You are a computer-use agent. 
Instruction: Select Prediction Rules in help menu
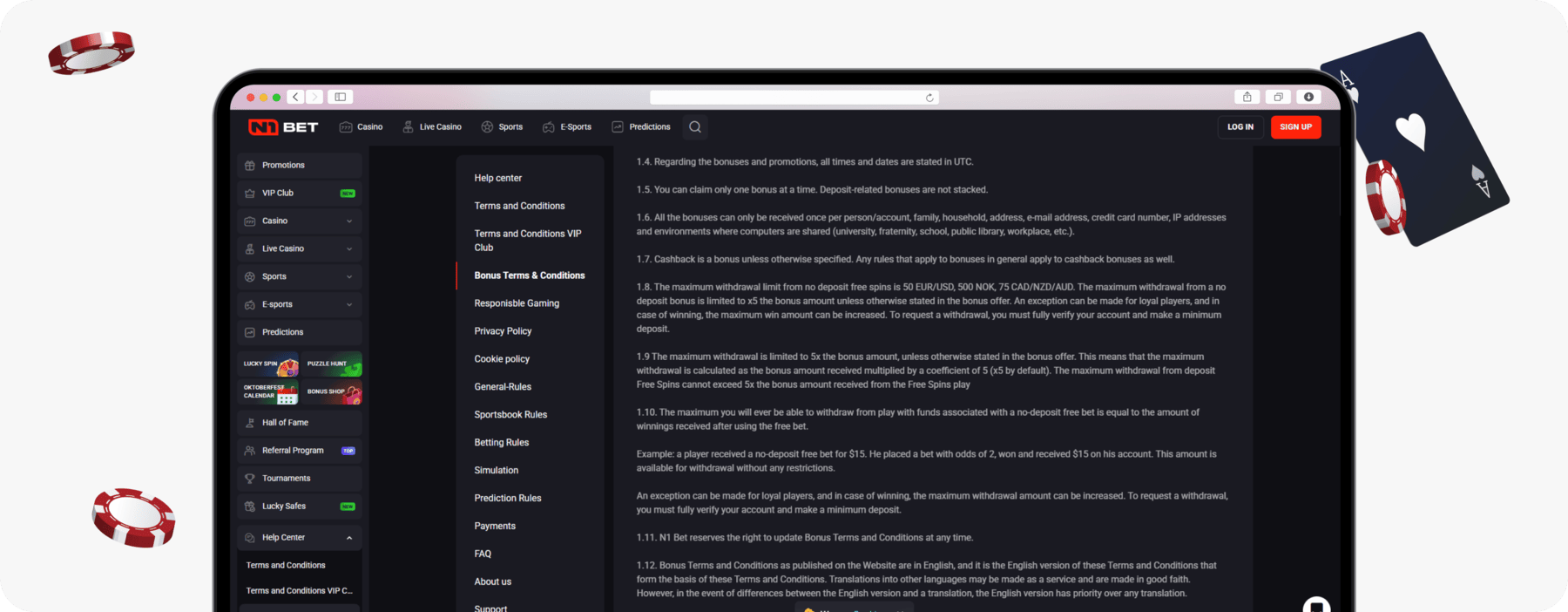pos(508,499)
